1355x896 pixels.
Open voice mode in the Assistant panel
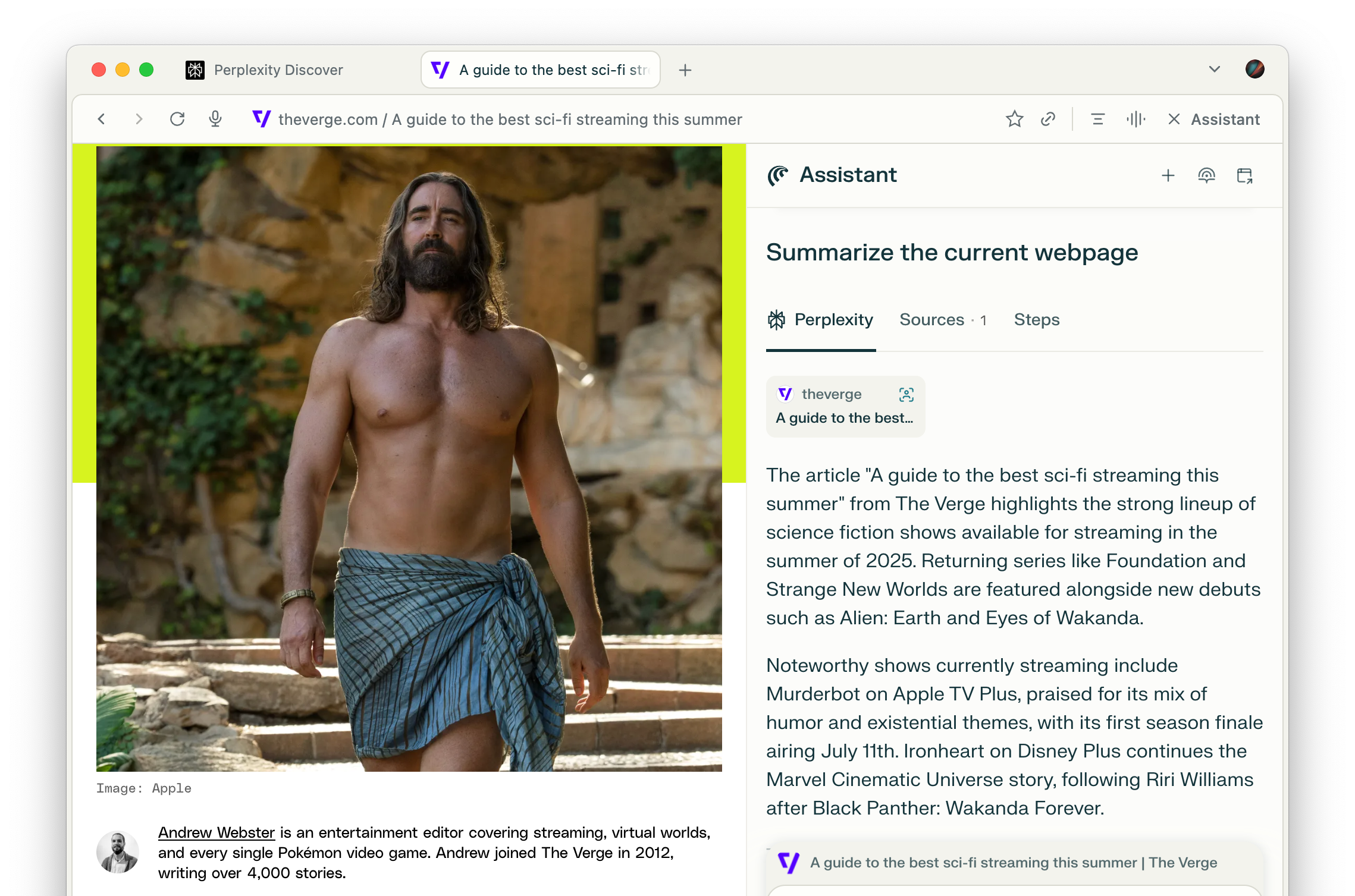tap(1207, 175)
